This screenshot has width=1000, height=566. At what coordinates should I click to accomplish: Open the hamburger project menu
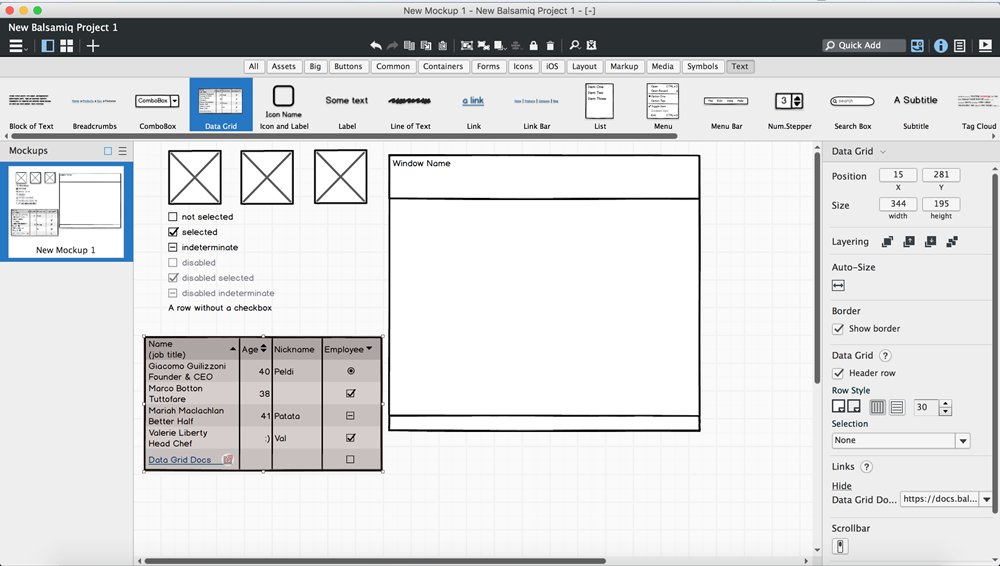tap(17, 46)
